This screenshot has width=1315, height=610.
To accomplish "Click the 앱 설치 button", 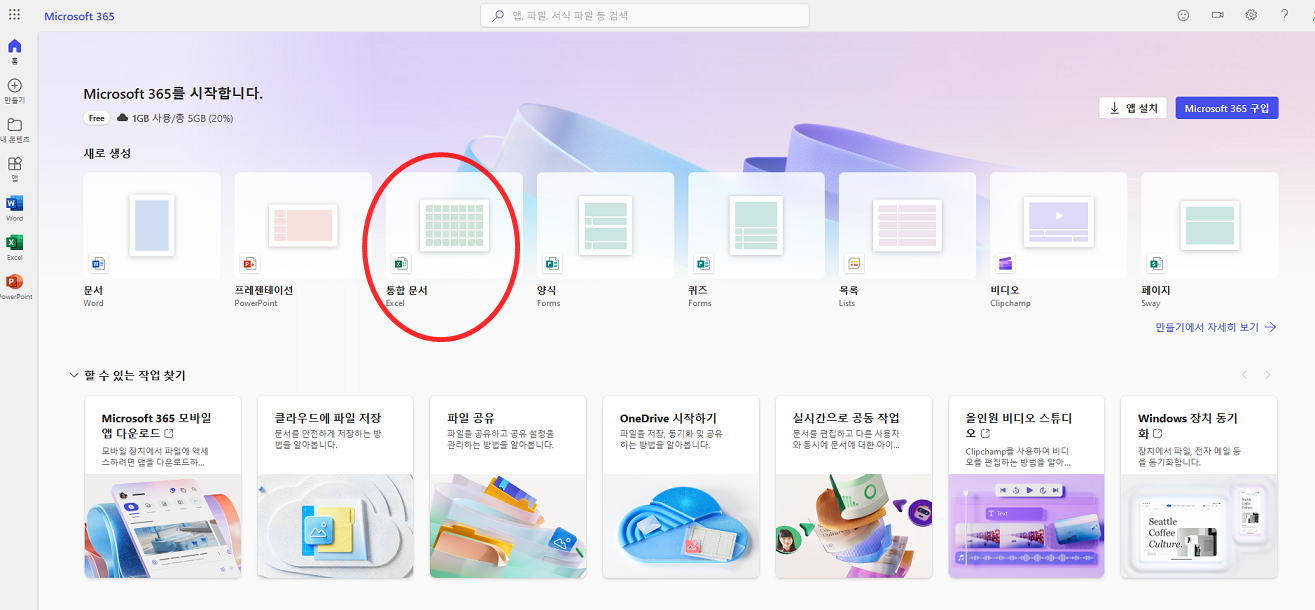I will point(1132,108).
